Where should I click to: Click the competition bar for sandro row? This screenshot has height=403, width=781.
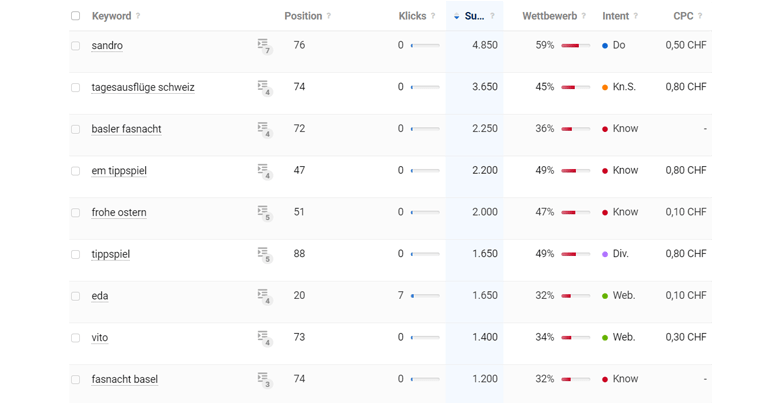coord(575,46)
